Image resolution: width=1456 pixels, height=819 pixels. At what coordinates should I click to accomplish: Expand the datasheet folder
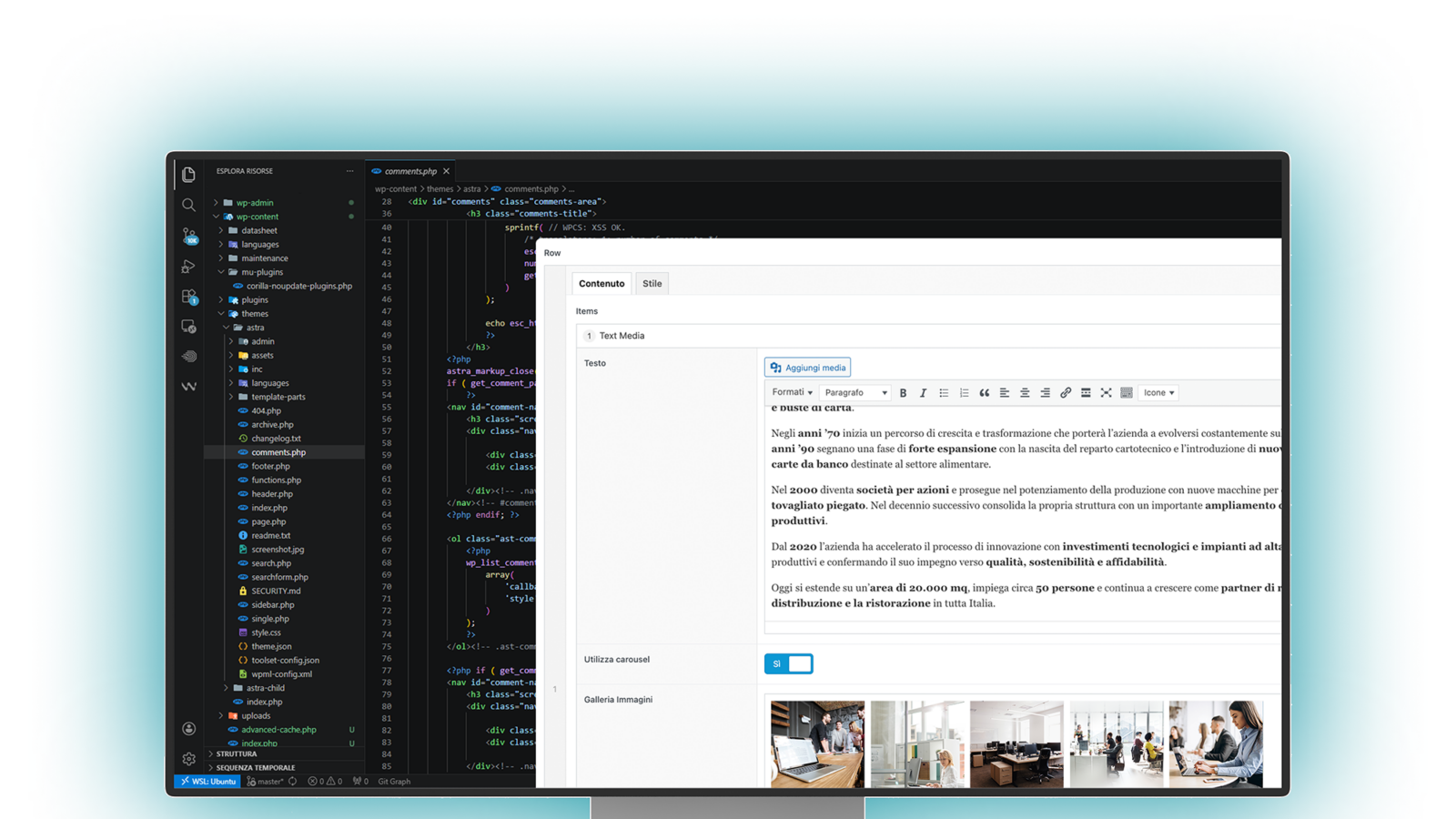259,230
